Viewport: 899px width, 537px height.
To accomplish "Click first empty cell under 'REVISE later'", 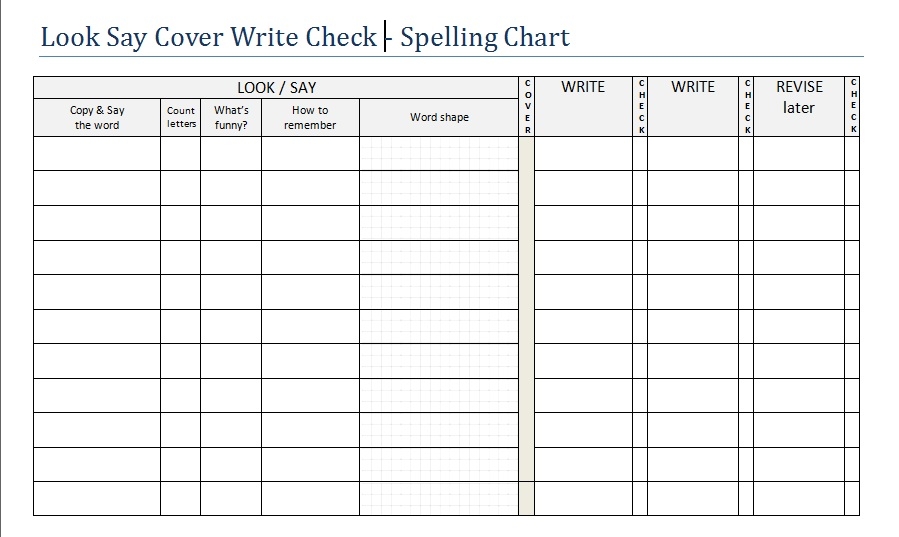I will 799,153.
